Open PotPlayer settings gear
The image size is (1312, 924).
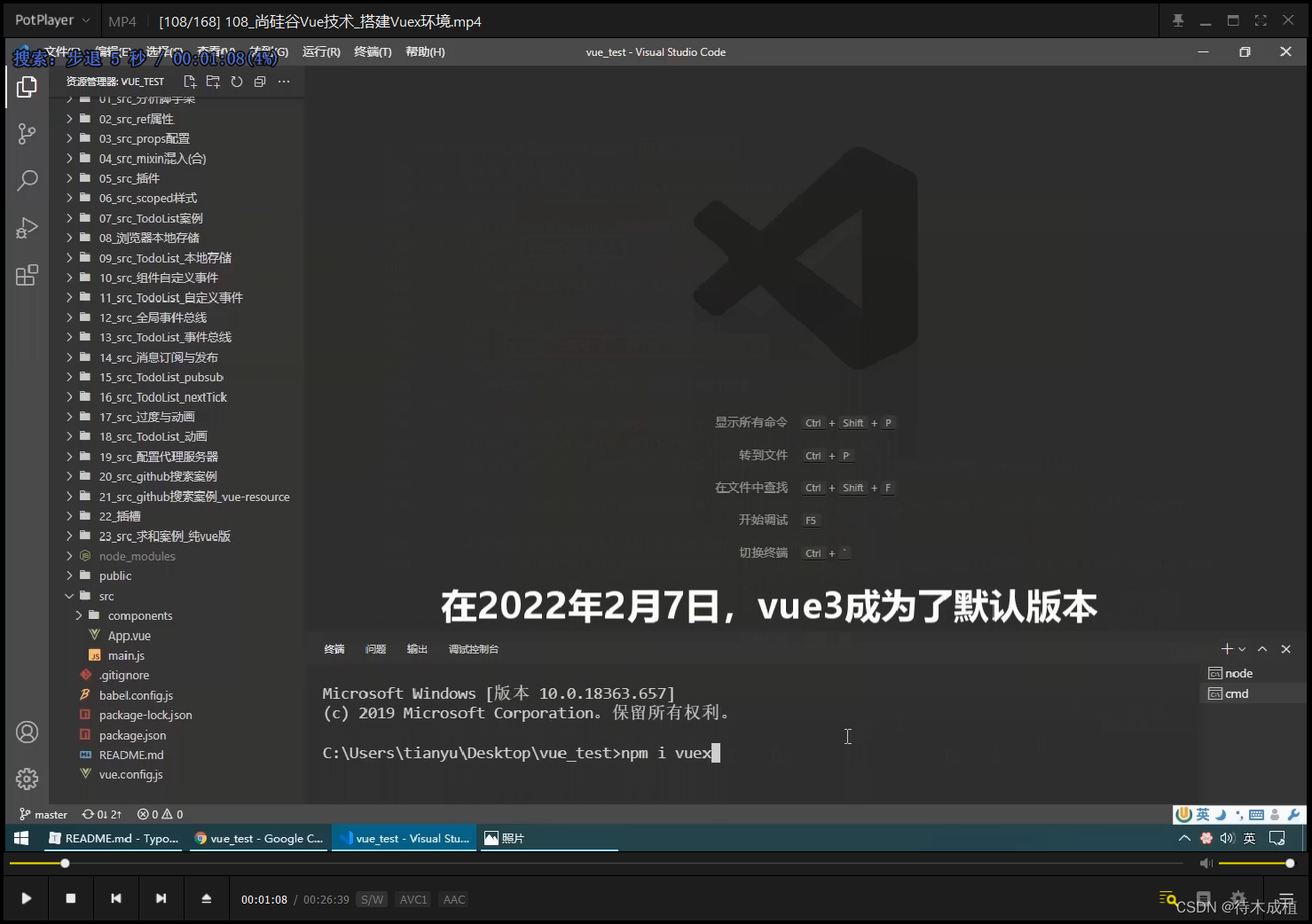1238,898
